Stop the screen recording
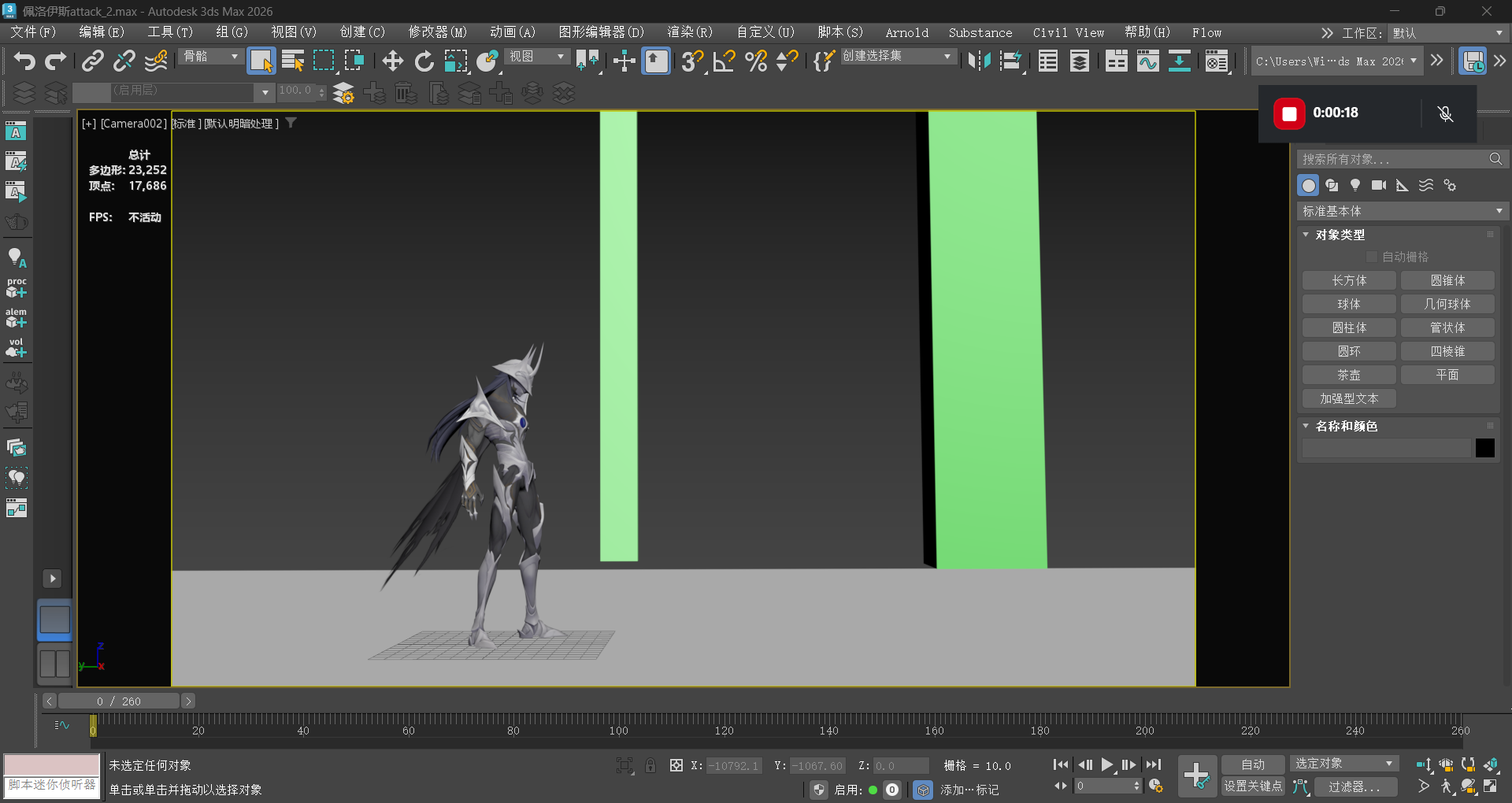This screenshot has height=803, width=1512. (x=1289, y=114)
